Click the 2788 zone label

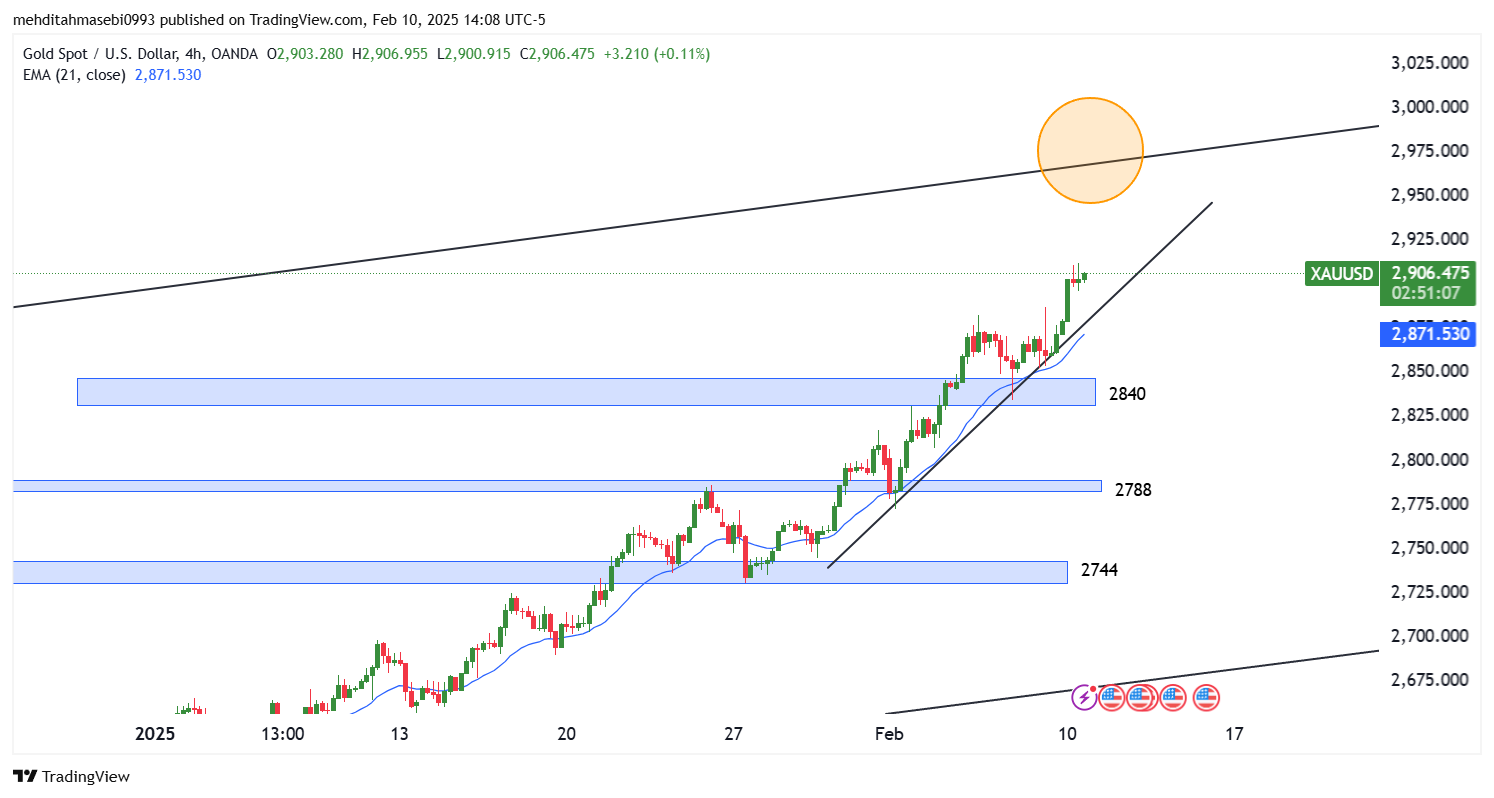1133,490
